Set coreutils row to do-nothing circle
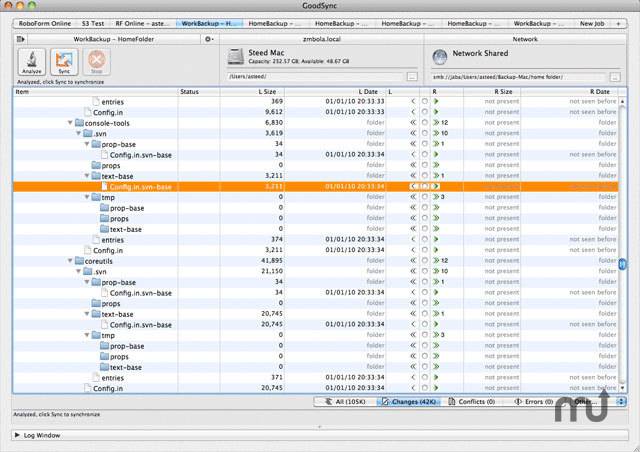This screenshot has height=452, width=640. (x=425, y=261)
